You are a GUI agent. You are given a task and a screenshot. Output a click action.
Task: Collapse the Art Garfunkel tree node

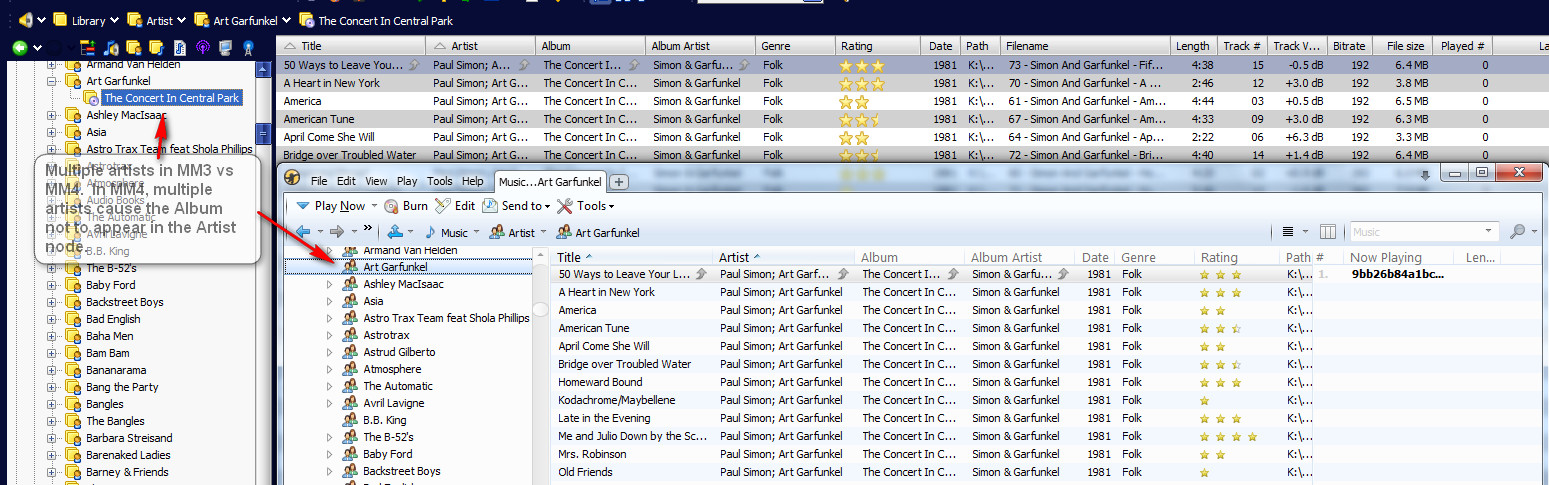52,81
